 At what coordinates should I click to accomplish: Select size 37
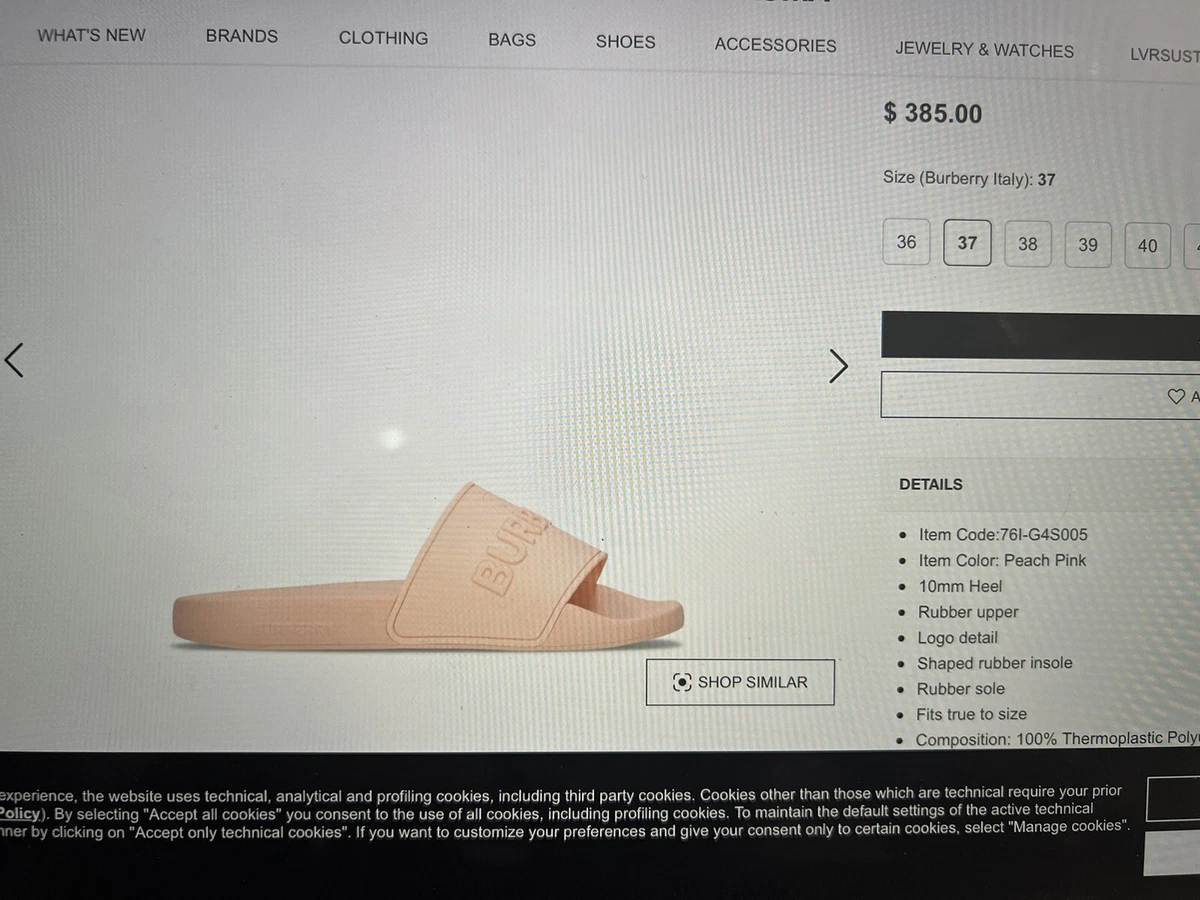pos(967,243)
